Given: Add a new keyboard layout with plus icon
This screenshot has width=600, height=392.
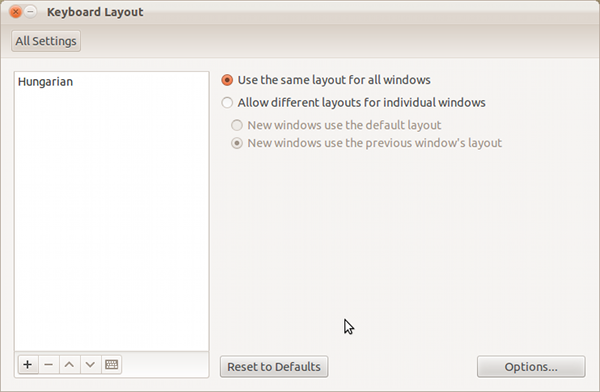Looking at the screenshot, I should point(28,364).
